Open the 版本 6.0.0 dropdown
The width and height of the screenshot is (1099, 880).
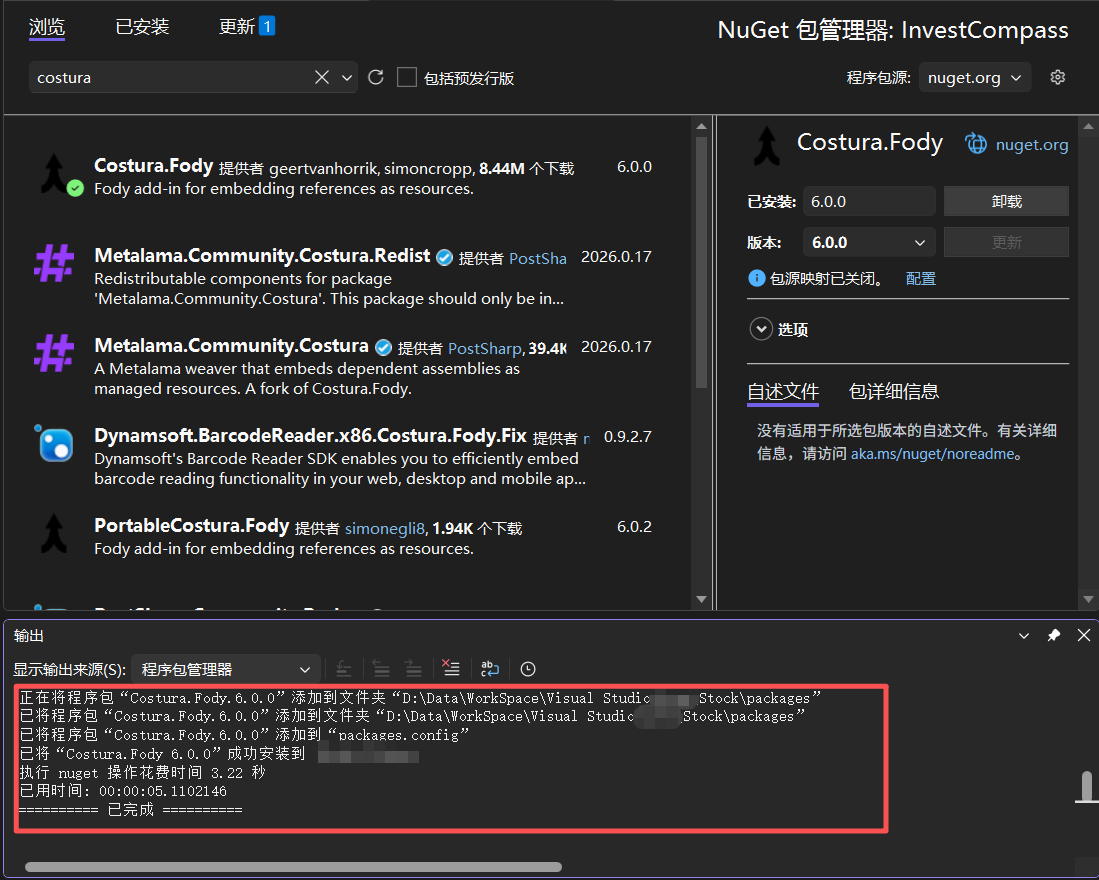[869, 242]
